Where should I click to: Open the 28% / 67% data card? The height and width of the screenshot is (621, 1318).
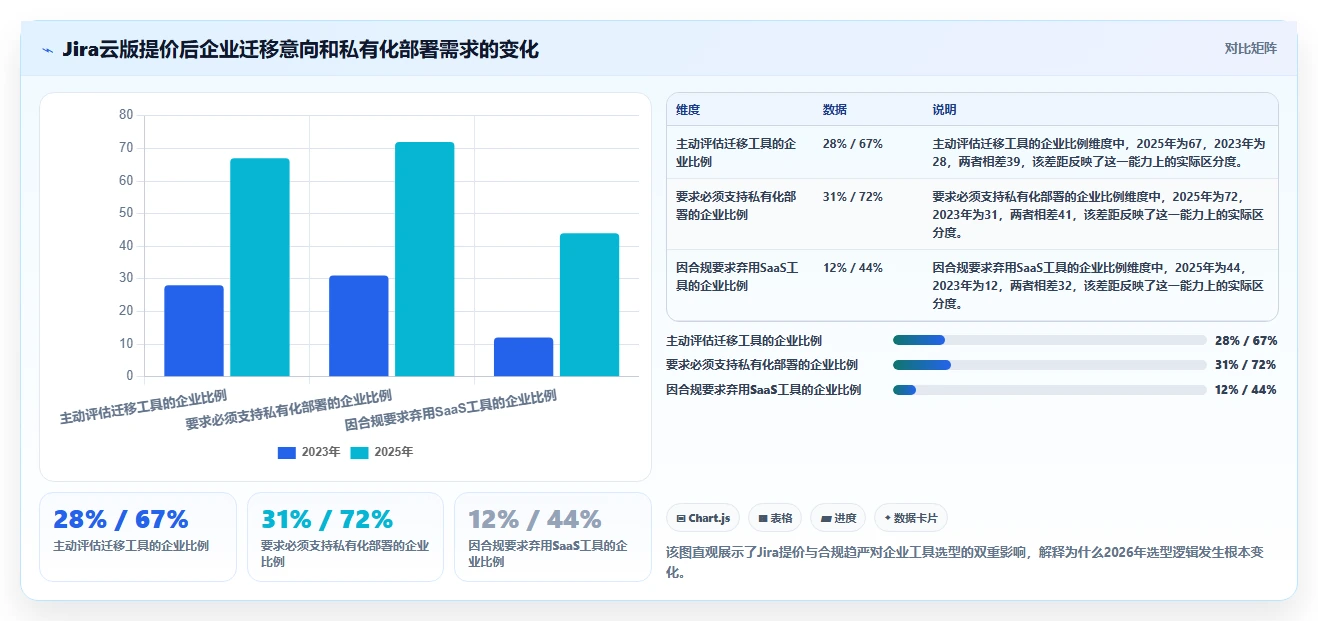pyautogui.click(x=138, y=537)
